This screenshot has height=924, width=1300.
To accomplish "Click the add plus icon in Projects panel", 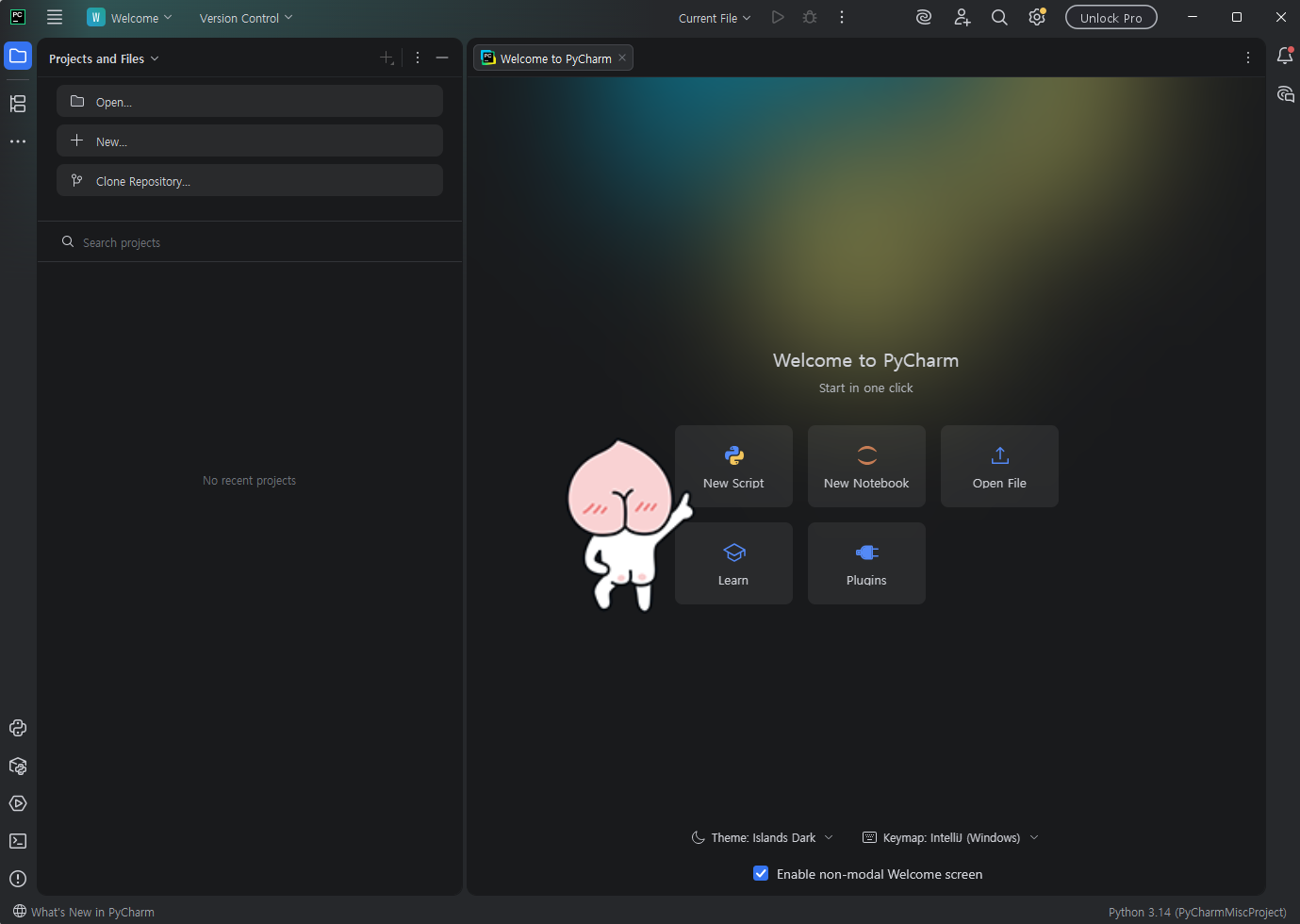I will (x=387, y=58).
